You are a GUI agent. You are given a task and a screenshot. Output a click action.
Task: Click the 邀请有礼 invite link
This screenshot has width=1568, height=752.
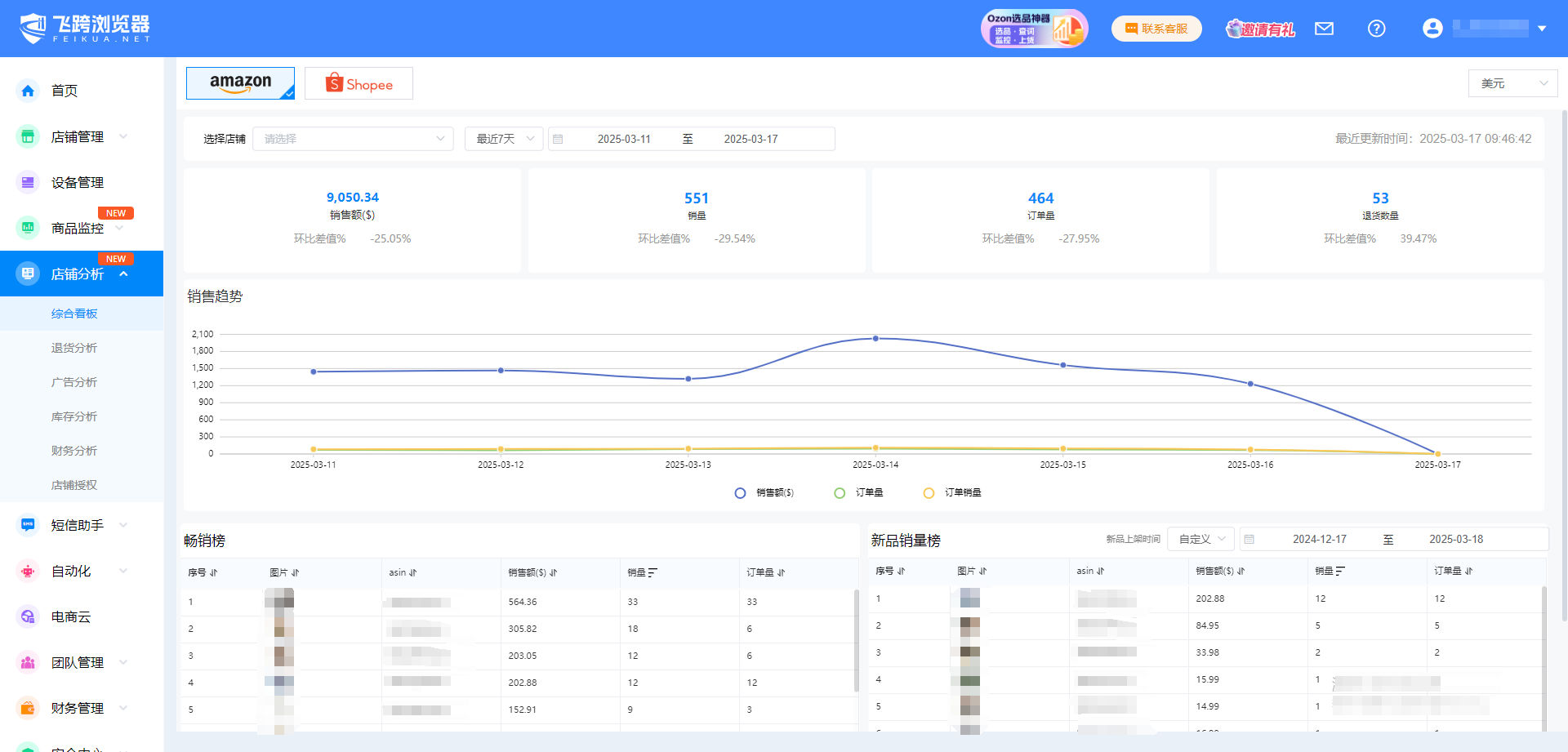tap(1260, 29)
